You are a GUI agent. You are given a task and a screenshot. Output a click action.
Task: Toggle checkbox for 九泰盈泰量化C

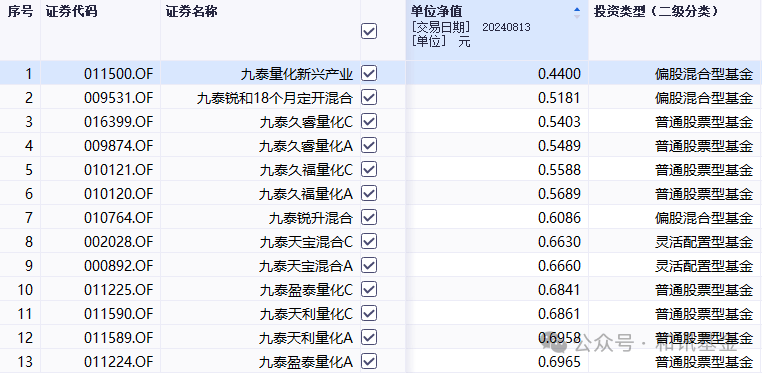pos(369,290)
